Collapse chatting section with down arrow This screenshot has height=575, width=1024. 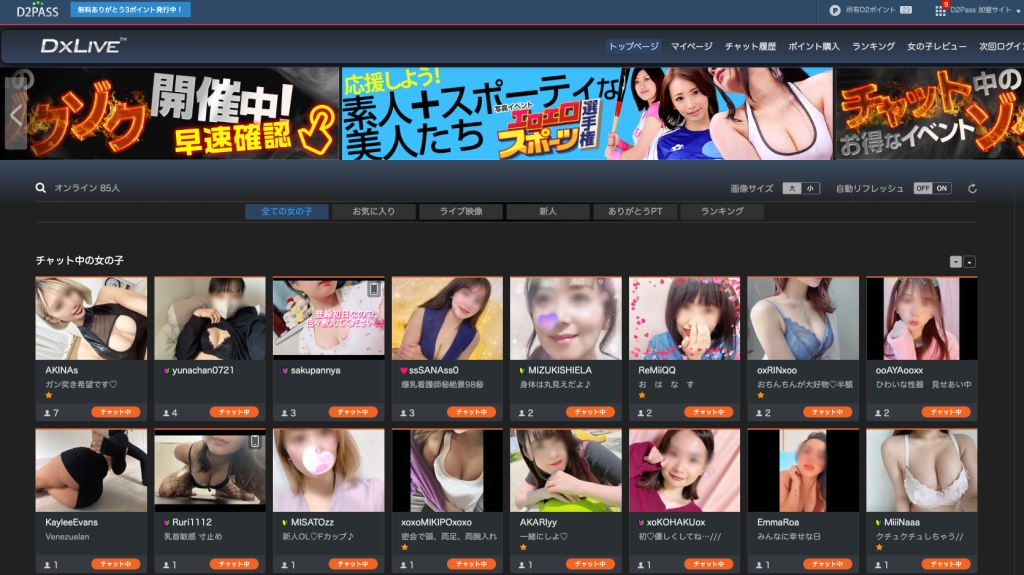tap(955, 262)
